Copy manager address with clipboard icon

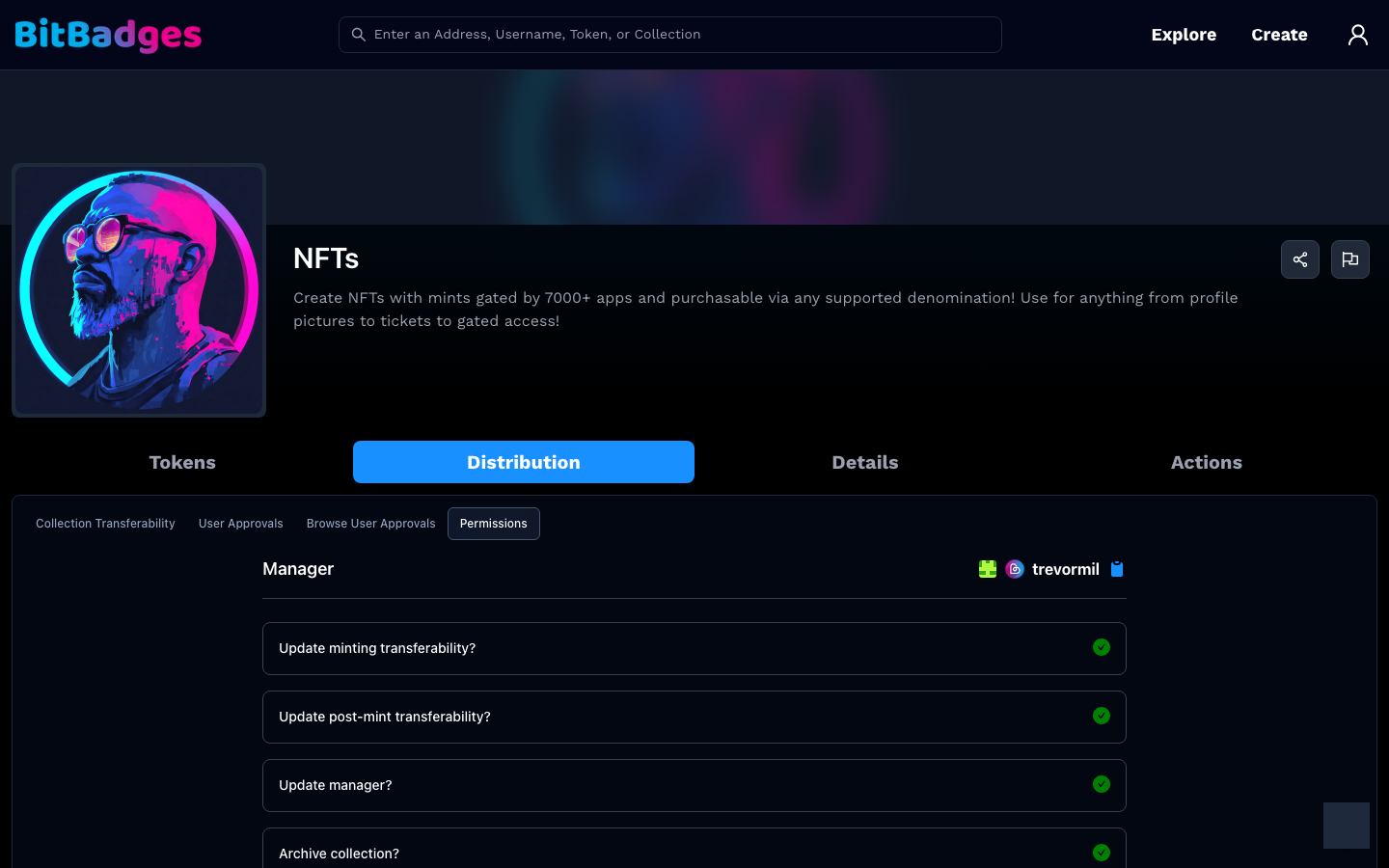[1117, 569]
